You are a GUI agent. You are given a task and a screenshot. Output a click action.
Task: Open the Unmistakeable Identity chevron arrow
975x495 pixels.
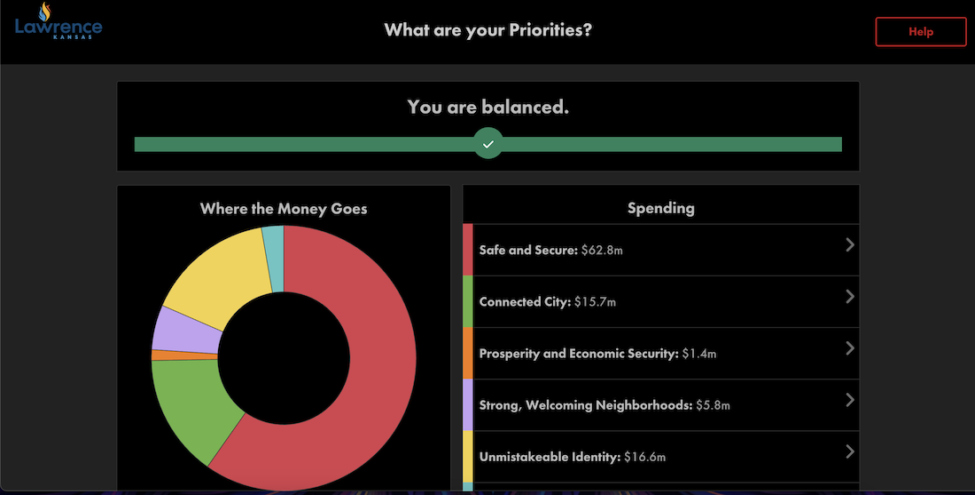click(849, 451)
